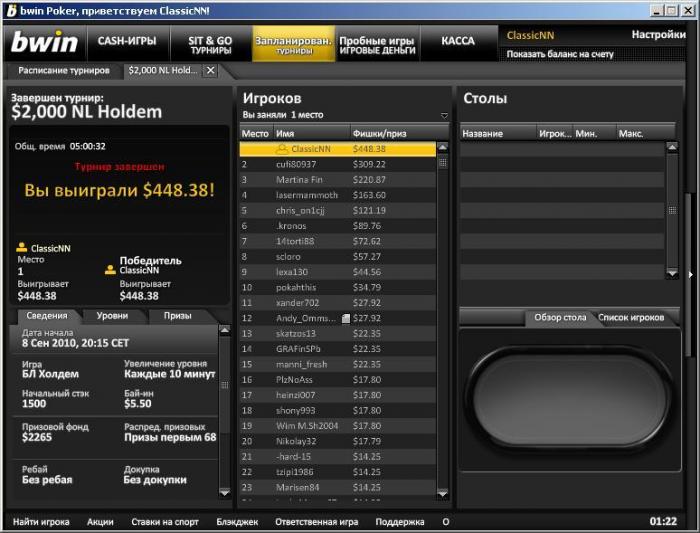Click the bwin logo

pyautogui.click(x=44, y=42)
